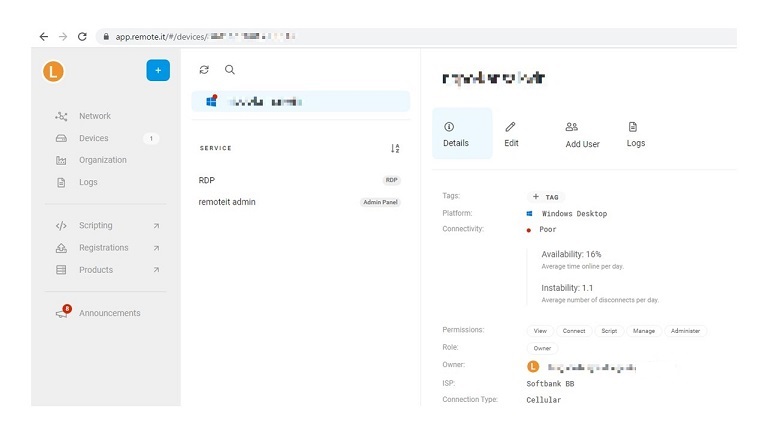Click the View permission chip
This screenshot has height=432, width=768.
[x=540, y=331]
